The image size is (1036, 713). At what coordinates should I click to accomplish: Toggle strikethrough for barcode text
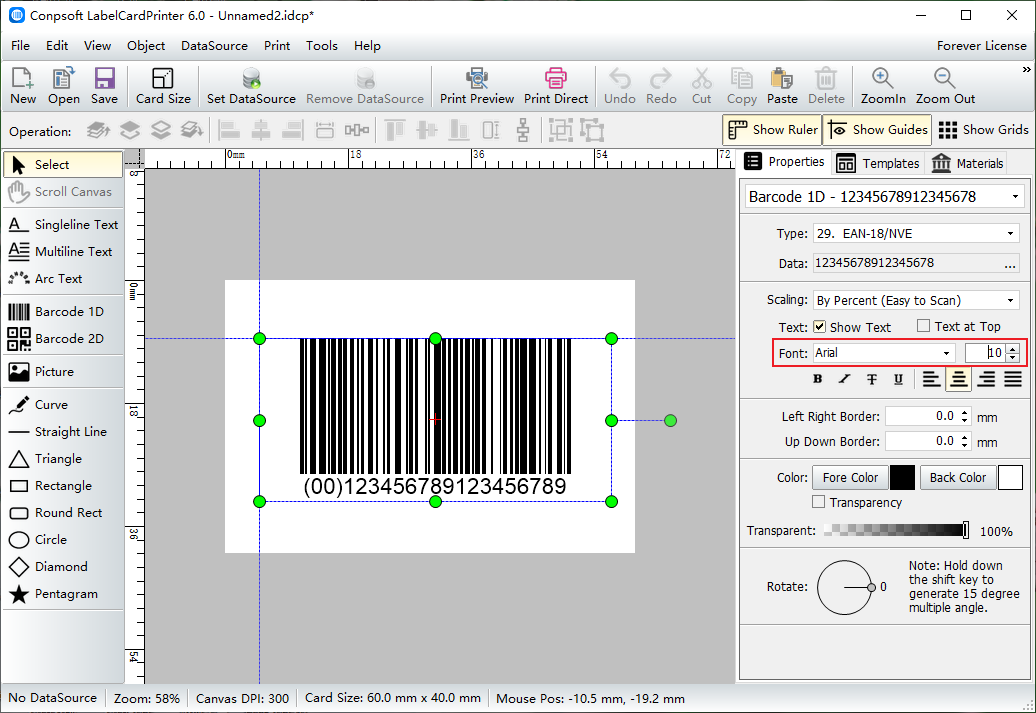coord(872,379)
